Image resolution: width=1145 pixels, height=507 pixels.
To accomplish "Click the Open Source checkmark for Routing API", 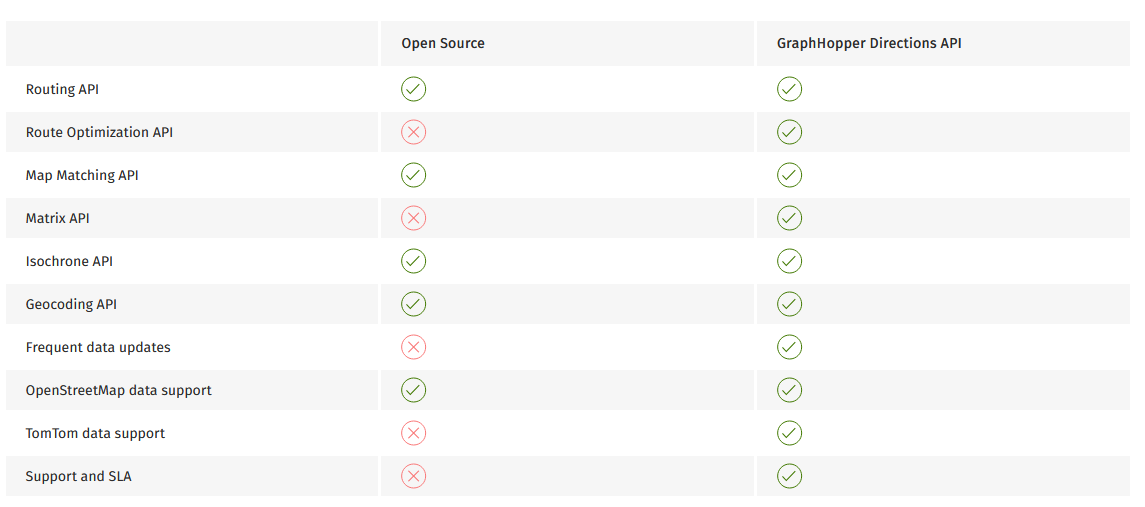I will coord(413,89).
